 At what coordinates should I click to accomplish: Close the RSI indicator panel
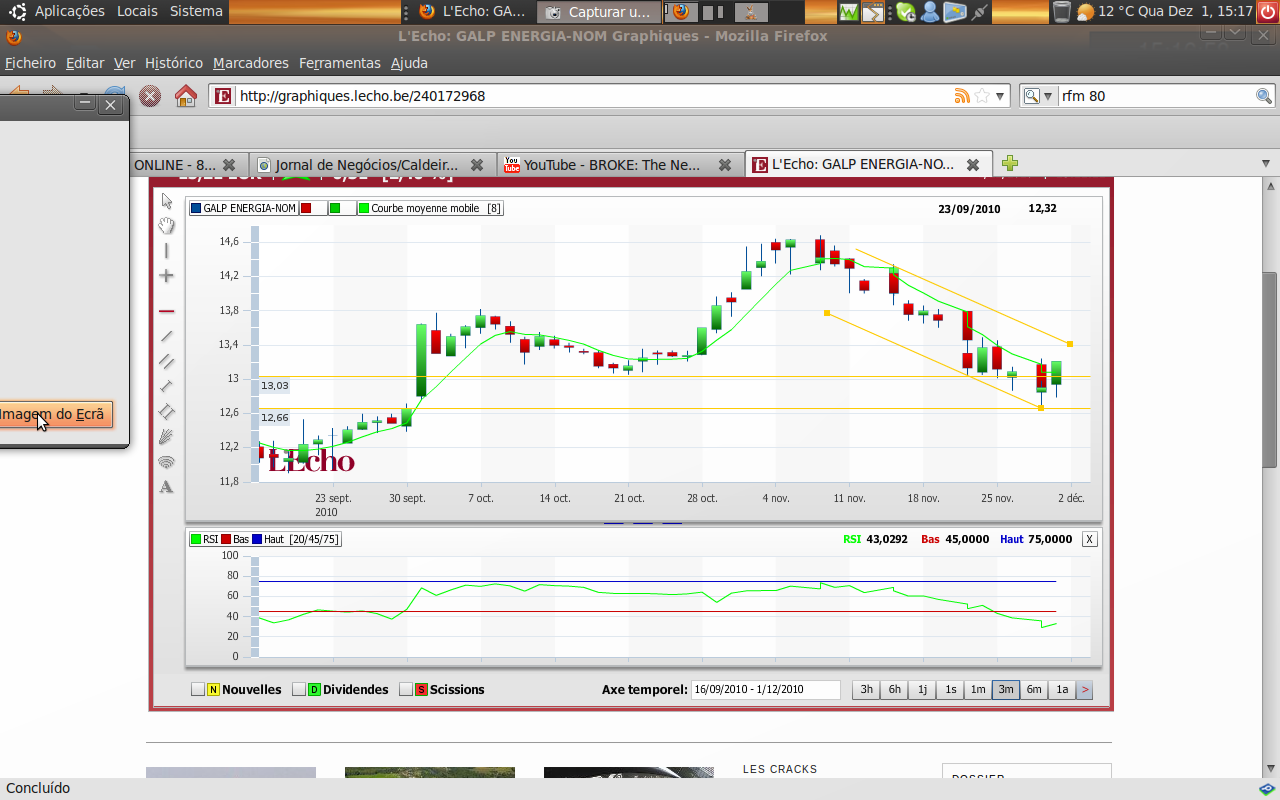pos(1090,539)
